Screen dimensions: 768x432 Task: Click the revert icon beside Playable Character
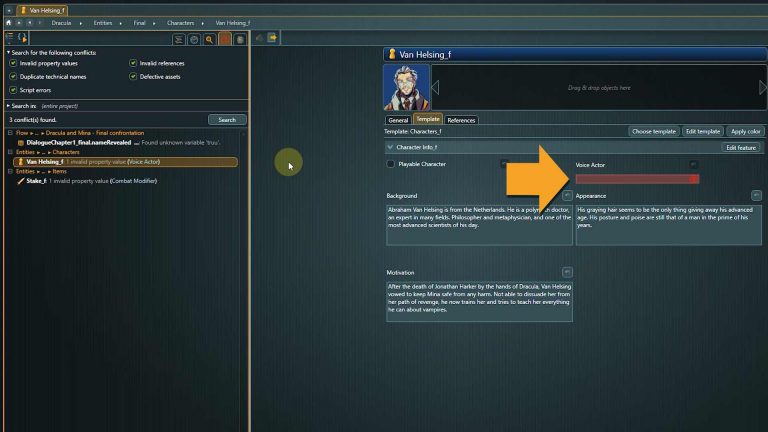(504, 164)
